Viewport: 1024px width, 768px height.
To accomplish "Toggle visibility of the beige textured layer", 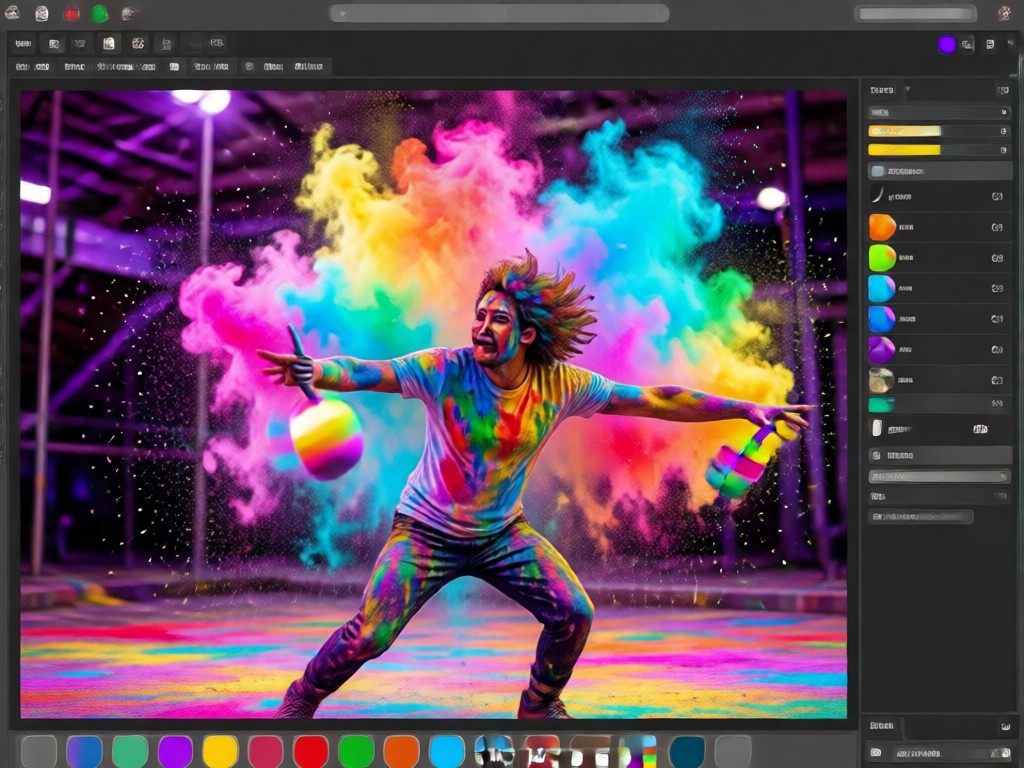I will coord(997,380).
